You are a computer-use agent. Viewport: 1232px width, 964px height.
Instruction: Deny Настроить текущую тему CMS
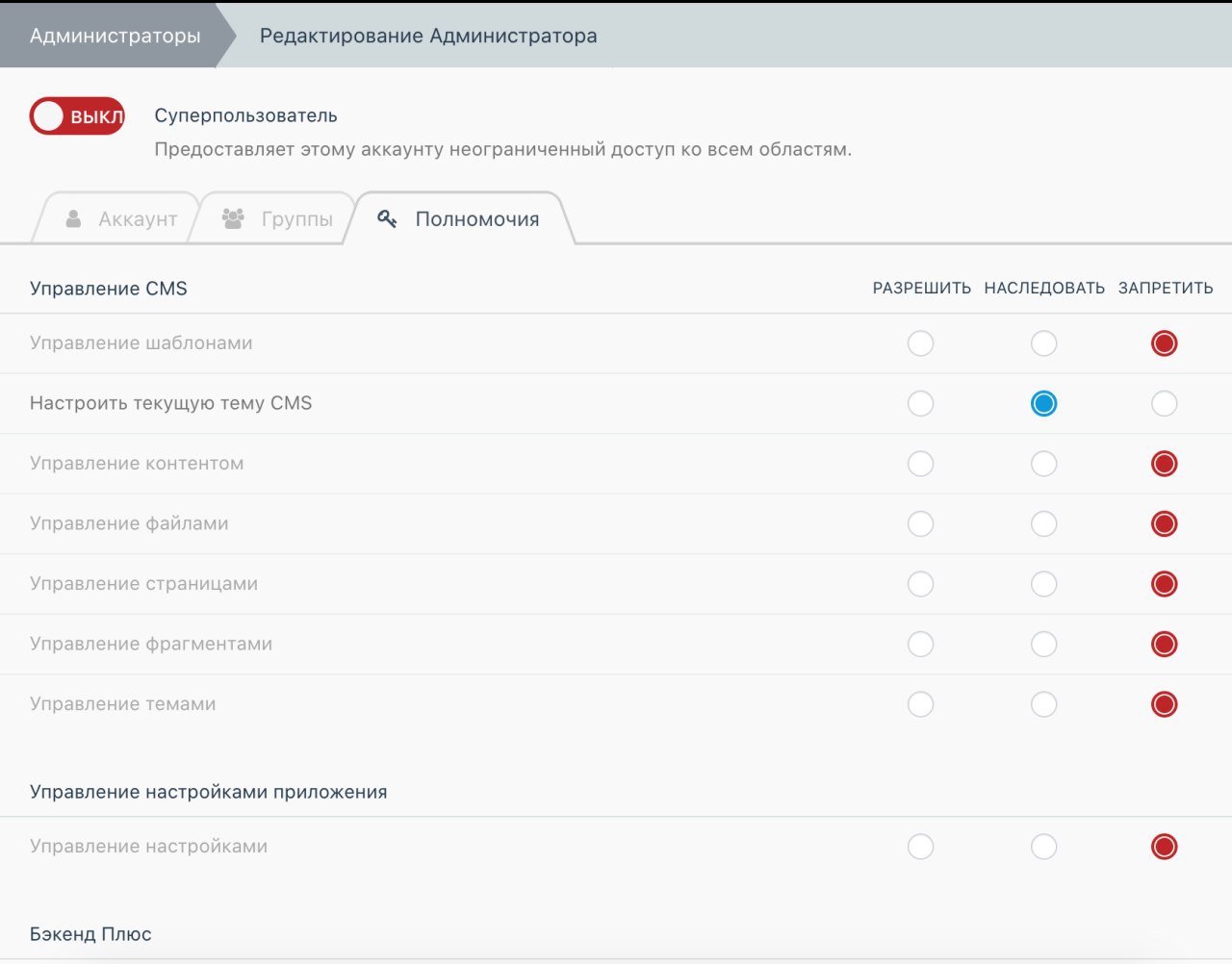tap(1165, 403)
